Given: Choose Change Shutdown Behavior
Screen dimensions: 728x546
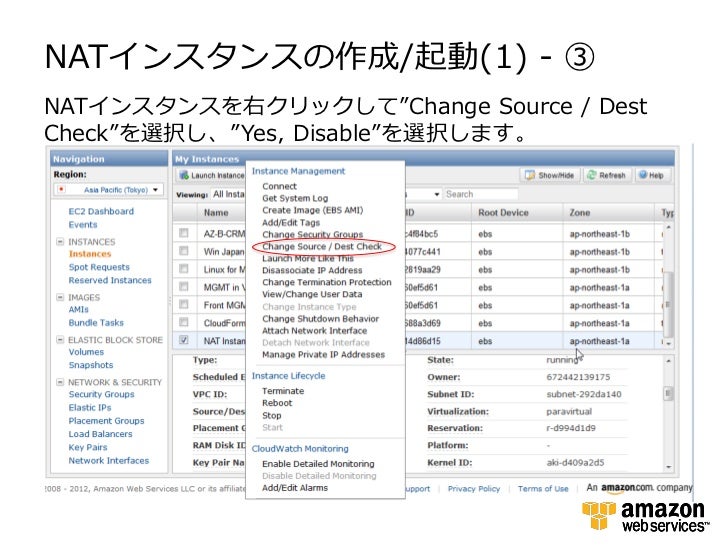Looking at the screenshot, I should (x=320, y=319).
